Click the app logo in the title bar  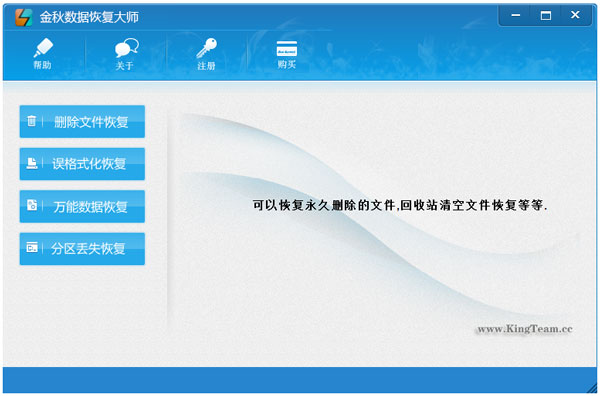pyautogui.click(x=24, y=17)
